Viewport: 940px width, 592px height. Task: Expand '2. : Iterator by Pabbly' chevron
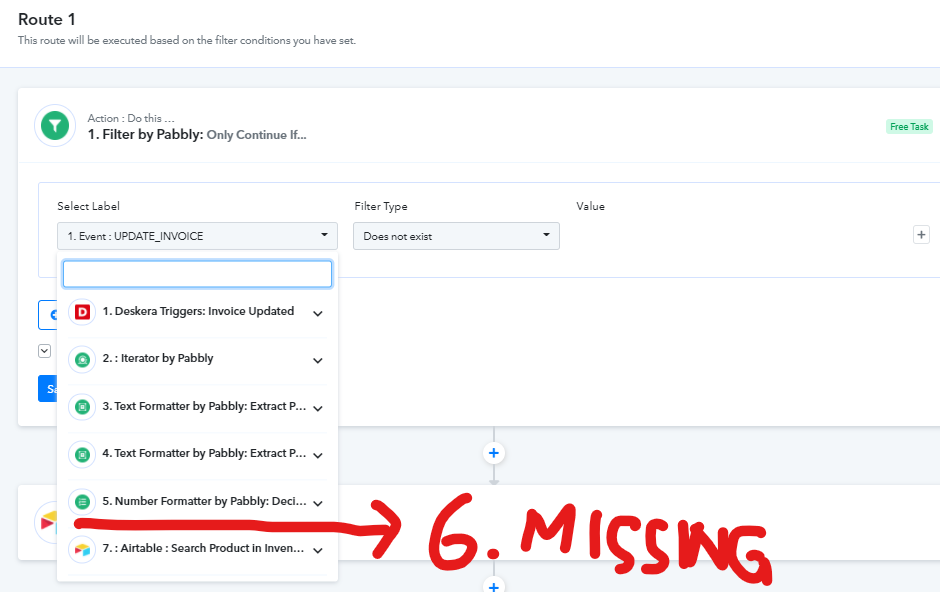coord(318,361)
